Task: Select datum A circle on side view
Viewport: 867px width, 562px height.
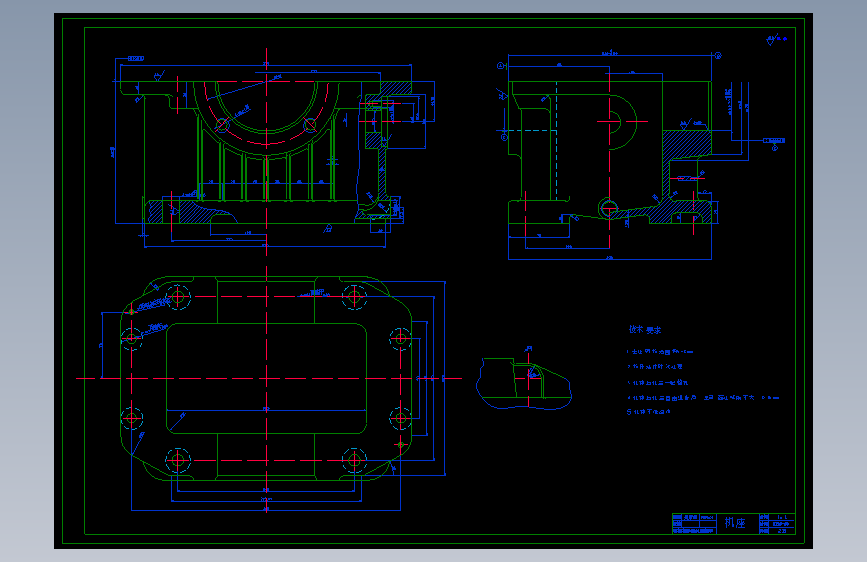Action: pos(501,66)
